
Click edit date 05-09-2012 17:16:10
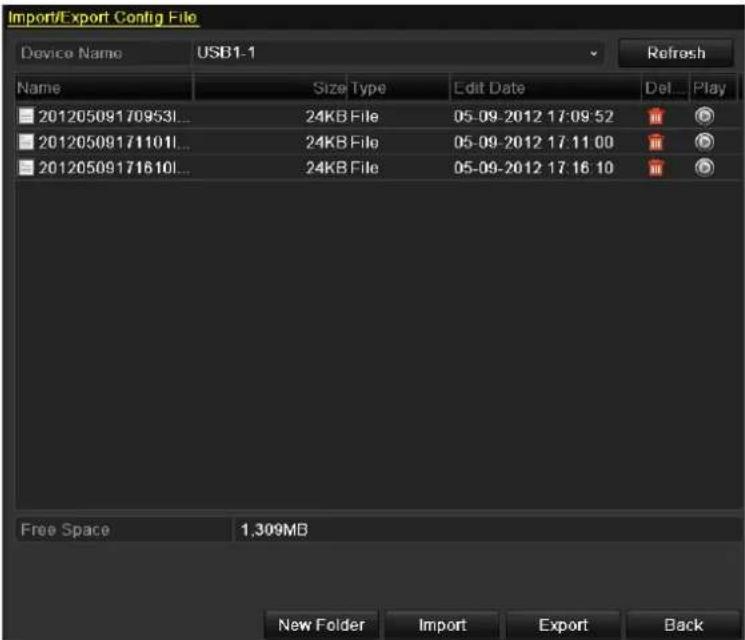coord(534,168)
